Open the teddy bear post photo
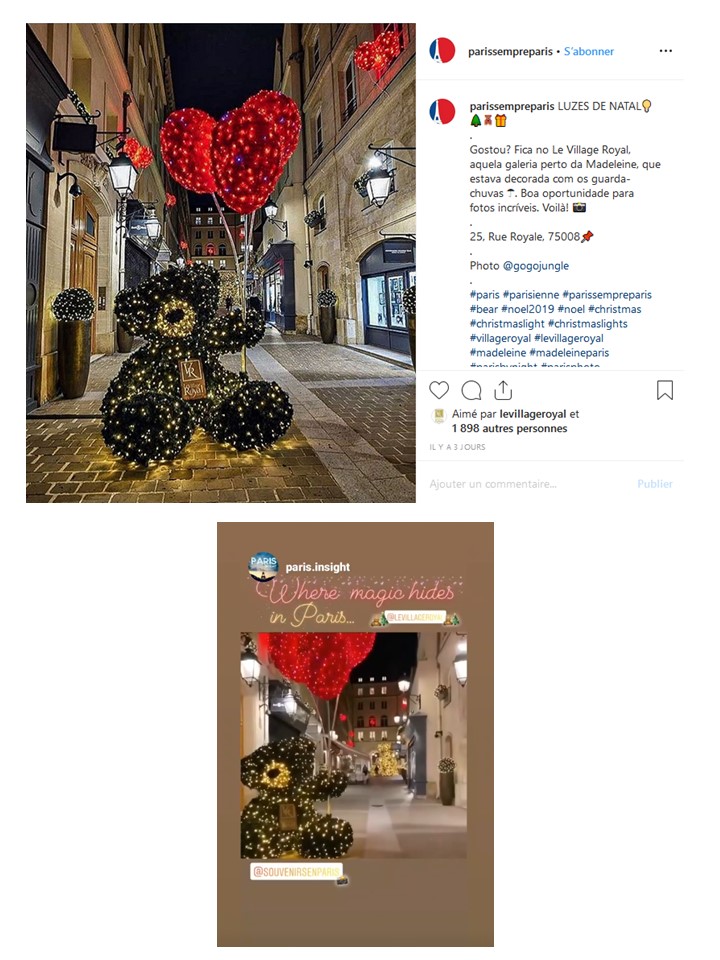Viewport: 720px width, 960px height. pos(220,263)
